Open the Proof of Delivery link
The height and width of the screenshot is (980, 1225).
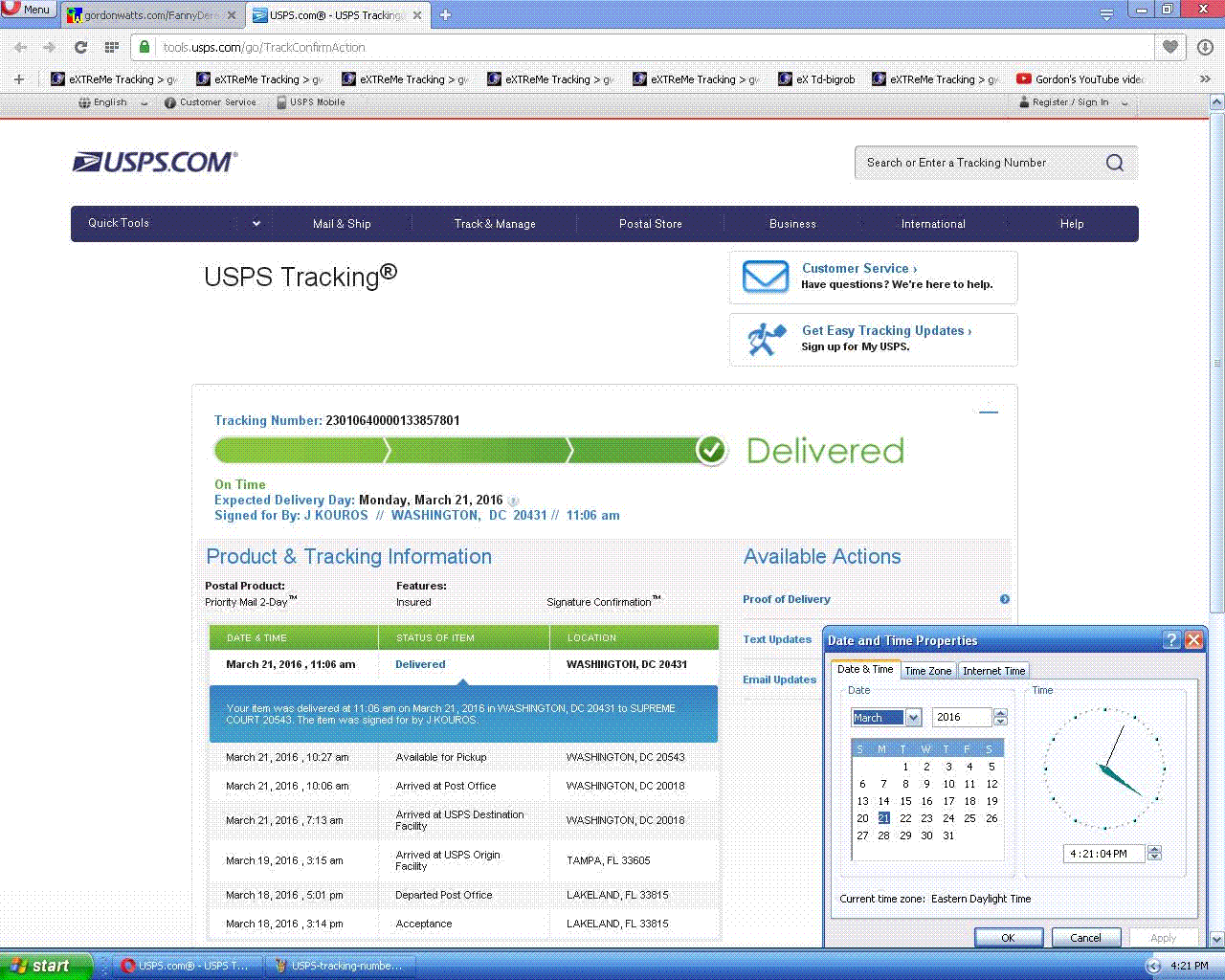[x=786, y=599]
